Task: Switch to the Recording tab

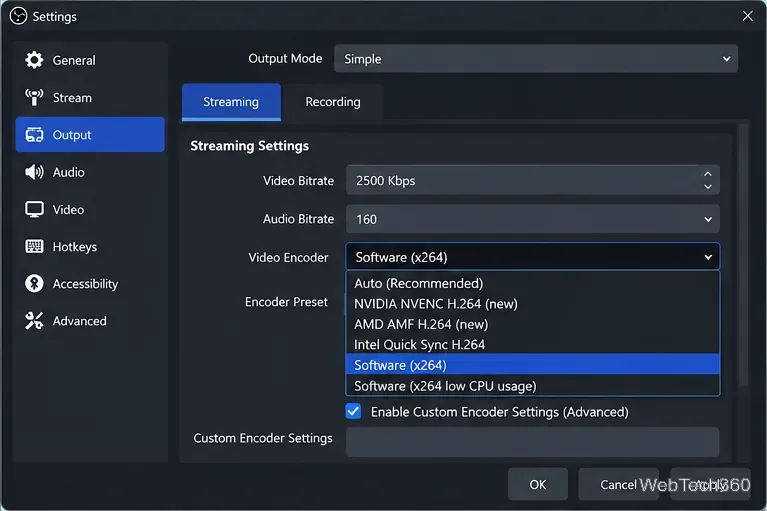Action: click(333, 102)
